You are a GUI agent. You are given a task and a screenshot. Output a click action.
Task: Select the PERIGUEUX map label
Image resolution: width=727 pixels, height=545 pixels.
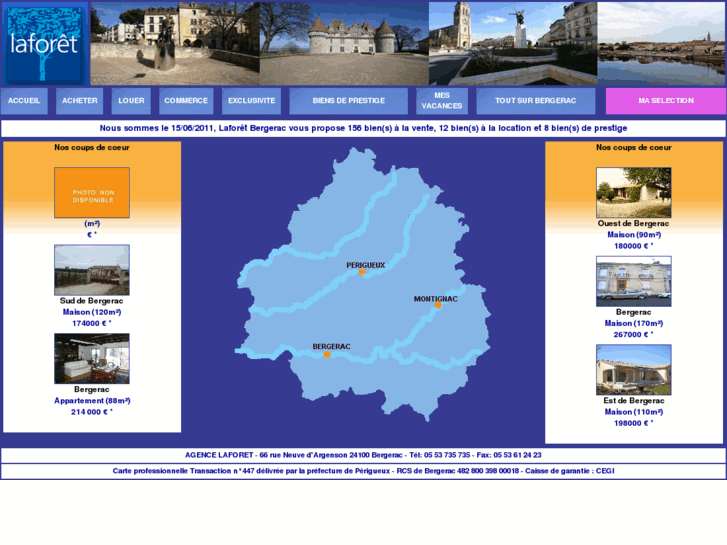pos(365,265)
